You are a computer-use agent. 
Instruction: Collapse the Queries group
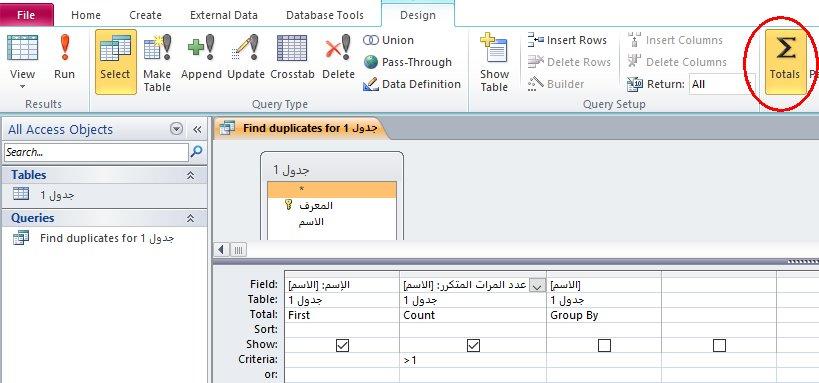coord(191,218)
